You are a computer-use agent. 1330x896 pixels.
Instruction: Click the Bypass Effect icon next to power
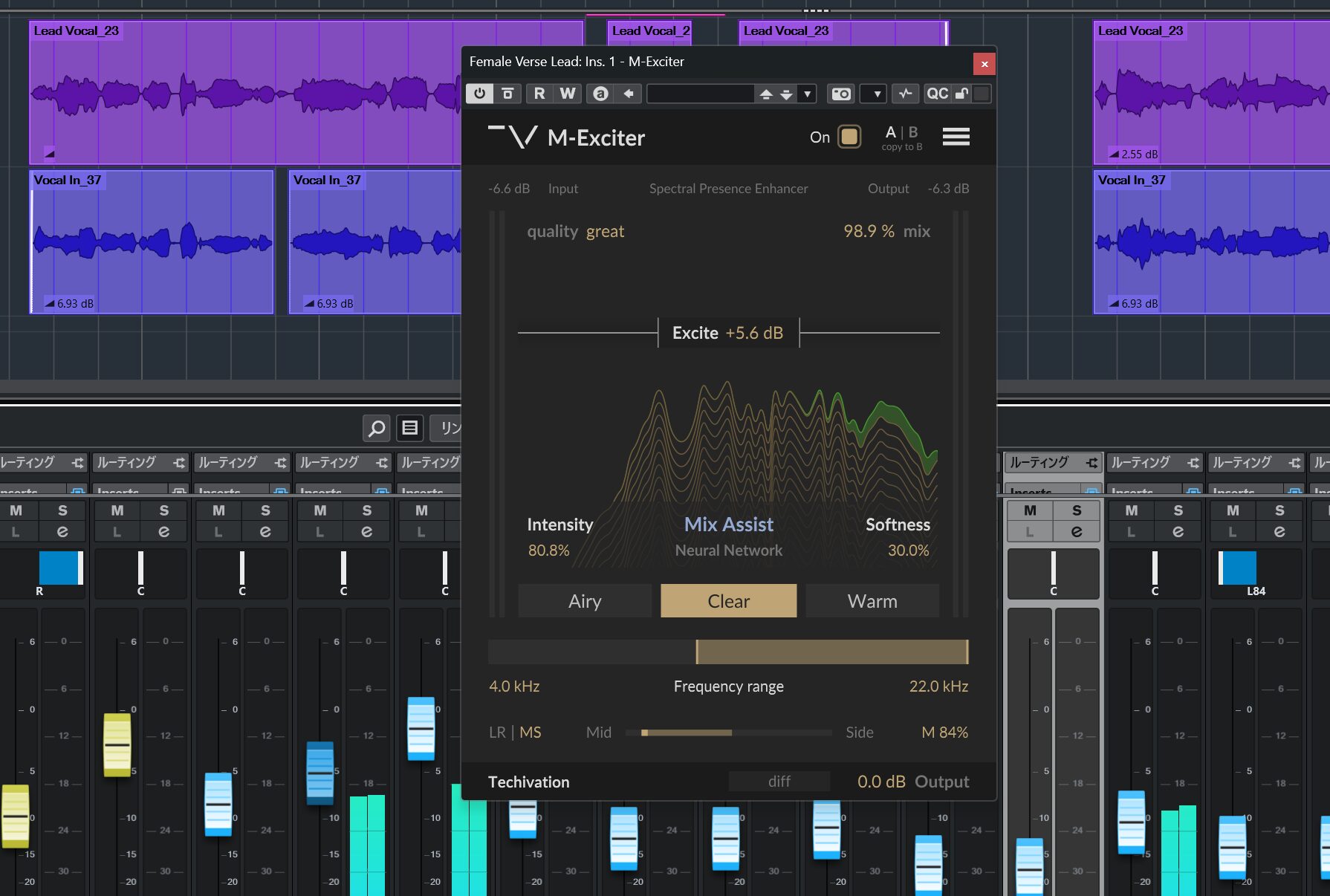[x=507, y=94]
